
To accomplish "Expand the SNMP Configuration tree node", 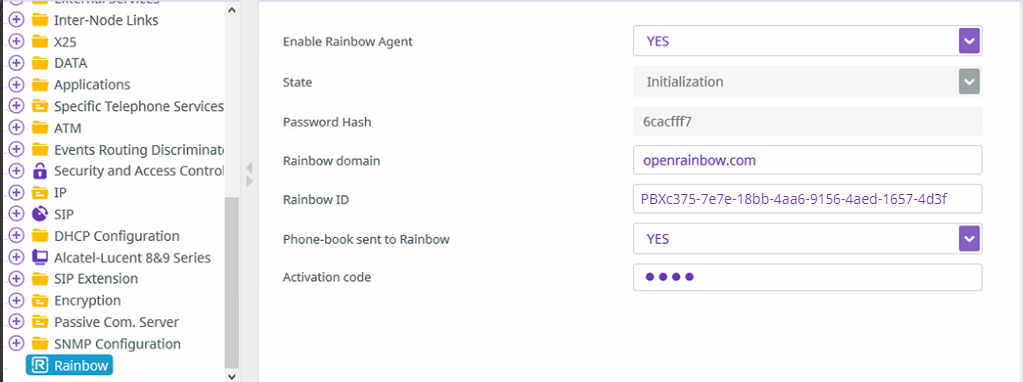I will coord(16,344).
